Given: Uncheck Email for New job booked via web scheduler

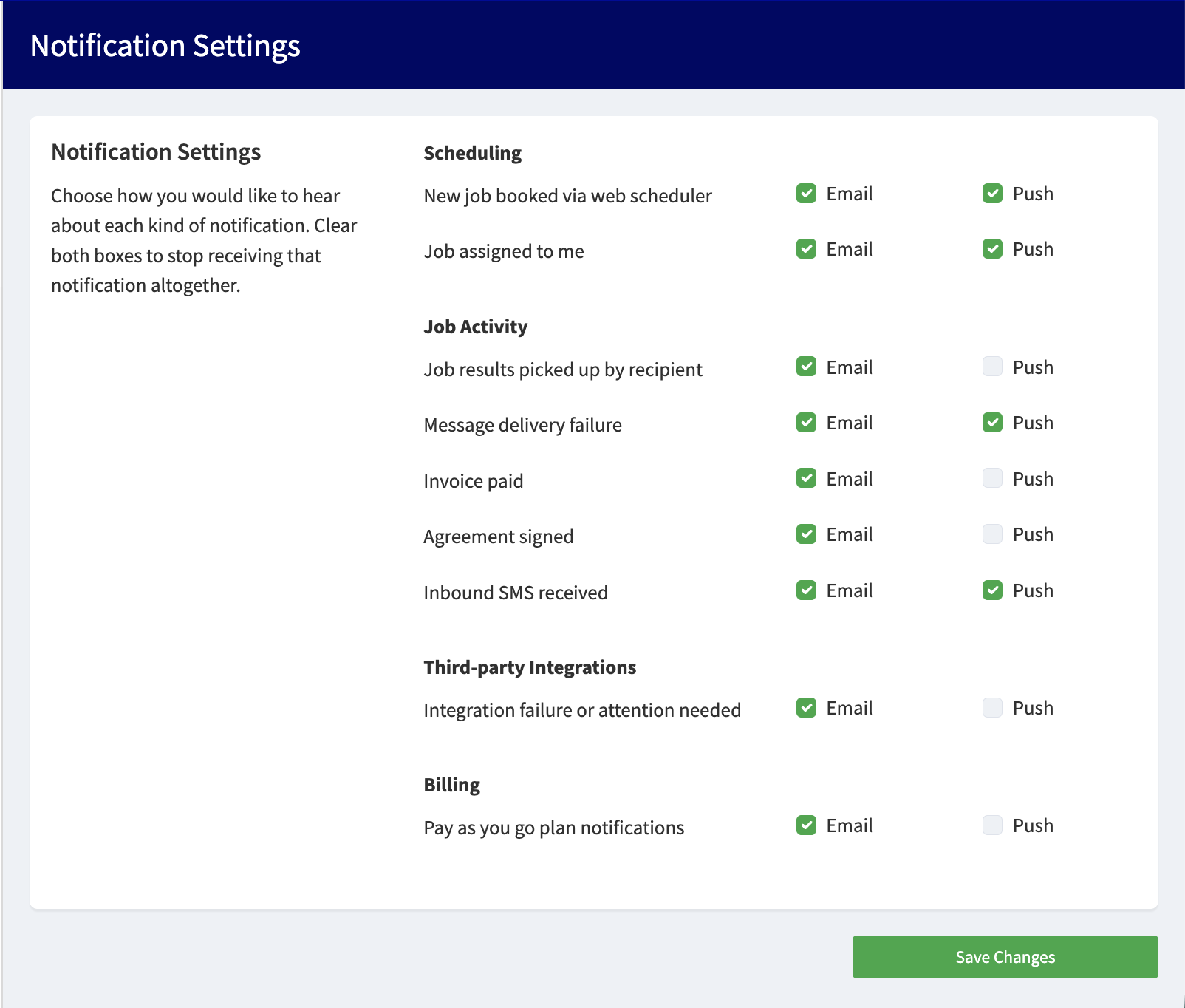Looking at the screenshot, I should click(806, 194).
